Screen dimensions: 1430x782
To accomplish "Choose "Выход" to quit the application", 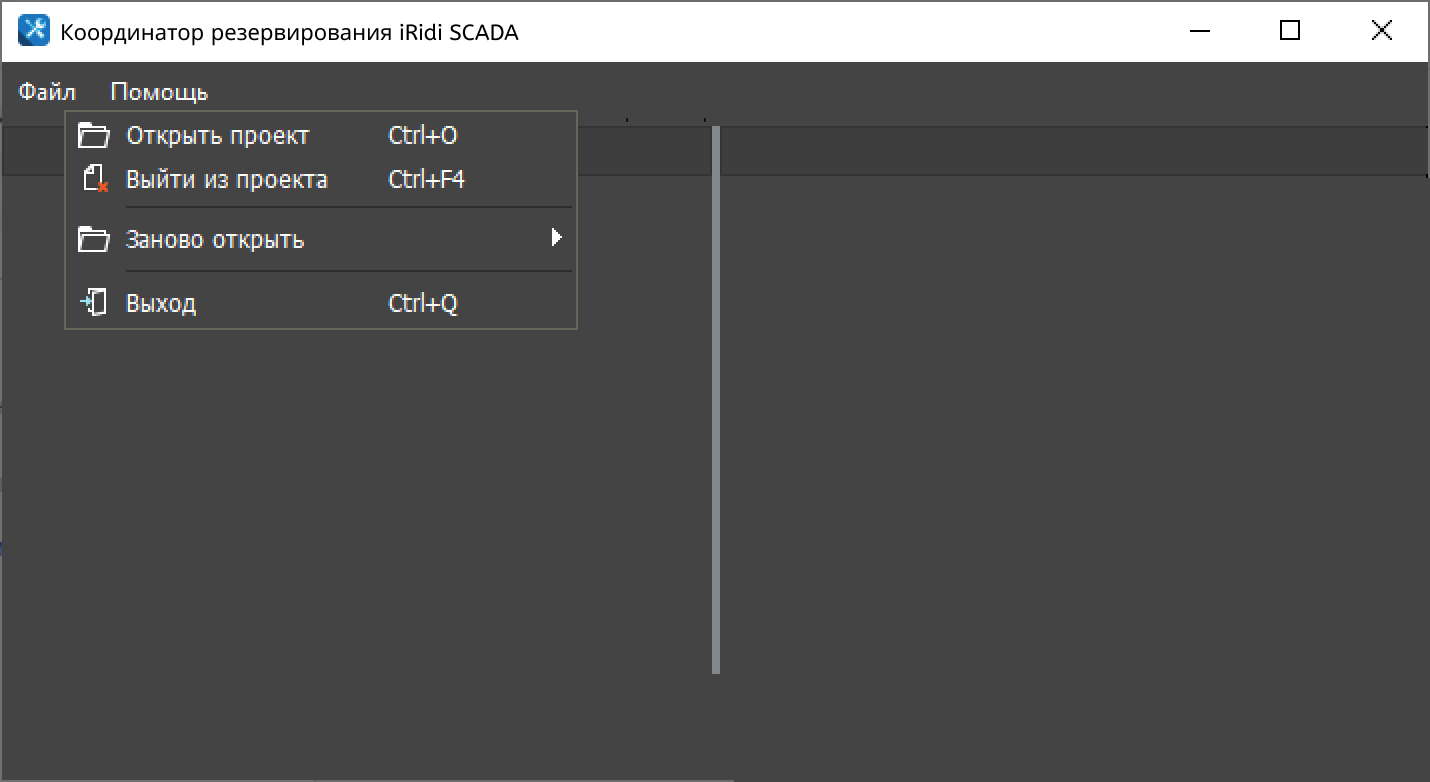I will click(x=161, y=303).
